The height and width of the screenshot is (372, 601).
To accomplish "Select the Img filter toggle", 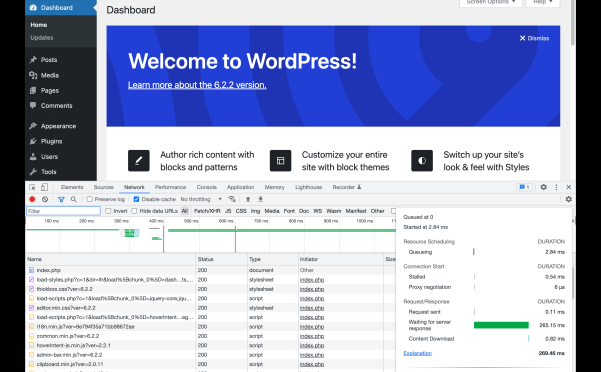I will (255, 211).
